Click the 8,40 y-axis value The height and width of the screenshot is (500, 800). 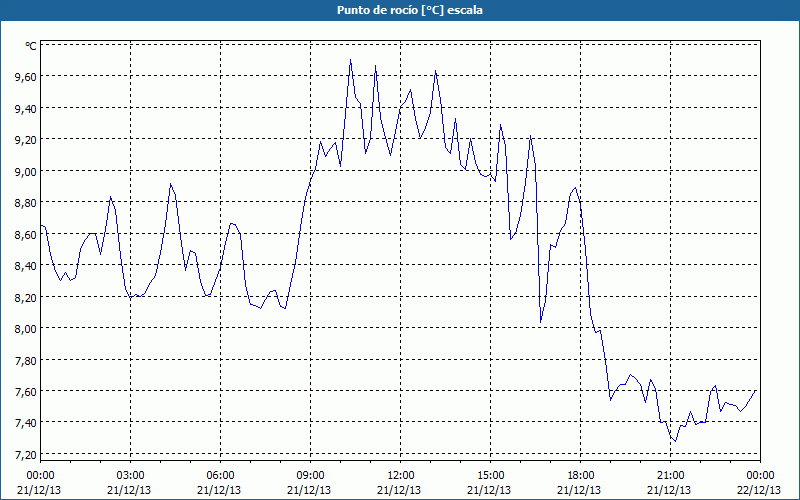(x=26, y=265)
